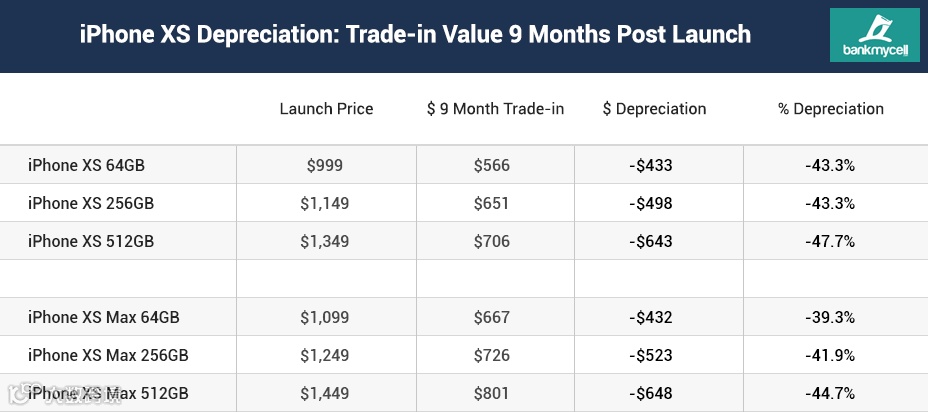Image resolution: width=928 pixels, height=412 pixels.
Task: Select the iPhone XS 256GB row label
Action: 91,203
